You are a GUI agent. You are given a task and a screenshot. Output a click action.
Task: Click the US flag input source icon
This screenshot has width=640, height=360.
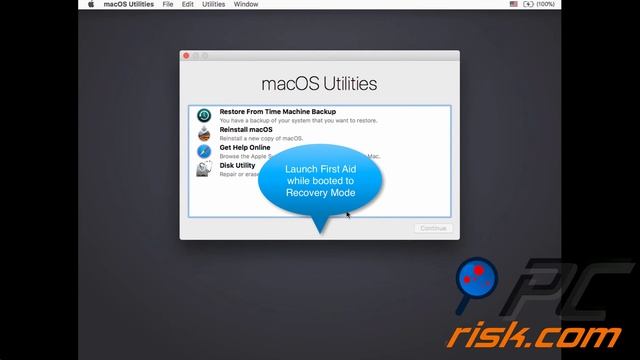[x=513, y=4]
